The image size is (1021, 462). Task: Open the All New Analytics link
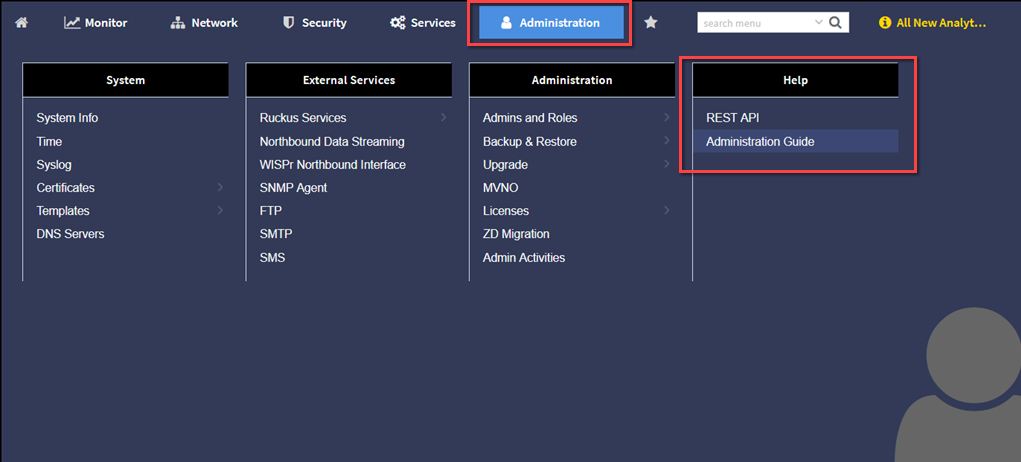coord(941,23)
